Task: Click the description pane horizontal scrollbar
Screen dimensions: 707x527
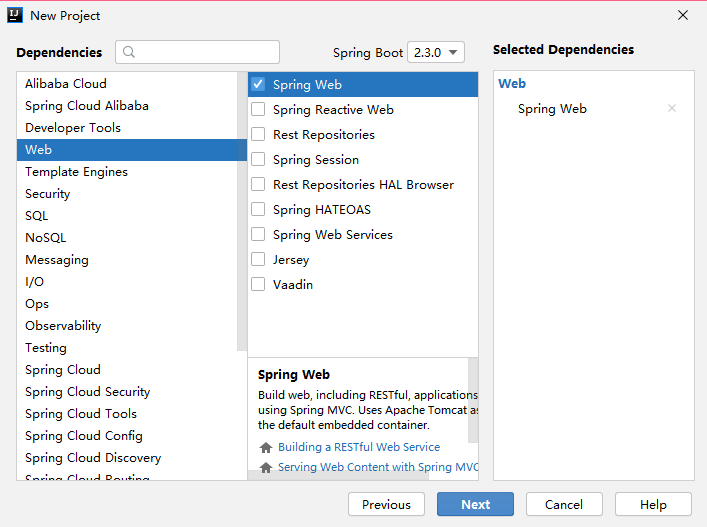Action: tap(338, 475)
